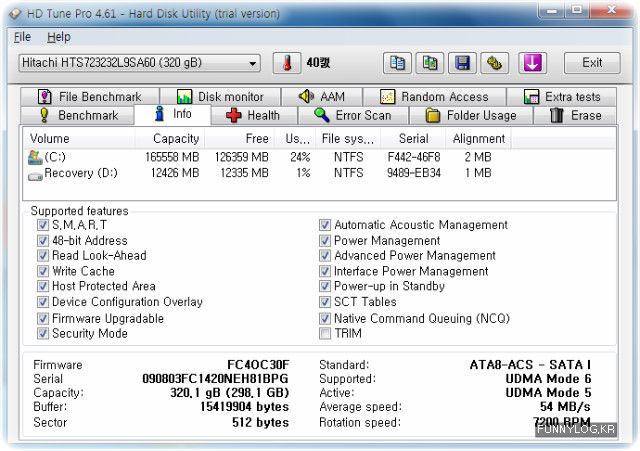
Task: Copy screenshot to clipboard icon
Action: pos(430,63)
